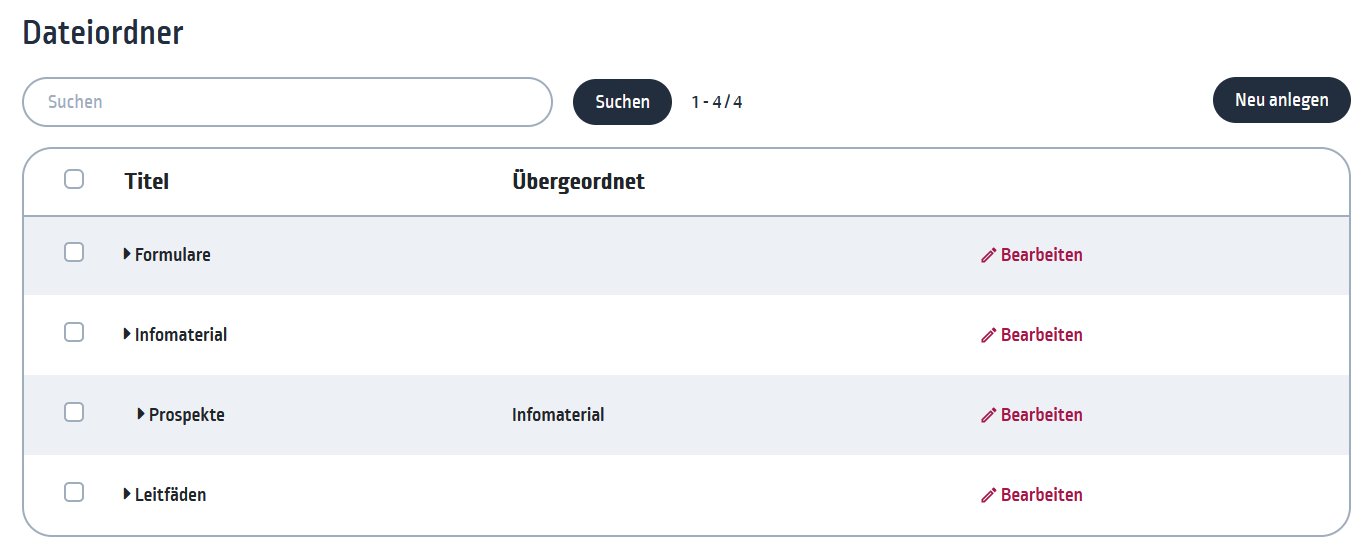The width and height of the screenshot is (1372, 552).
Task: Click the pencil icon in the Leitfäden row
Action: 989,495
